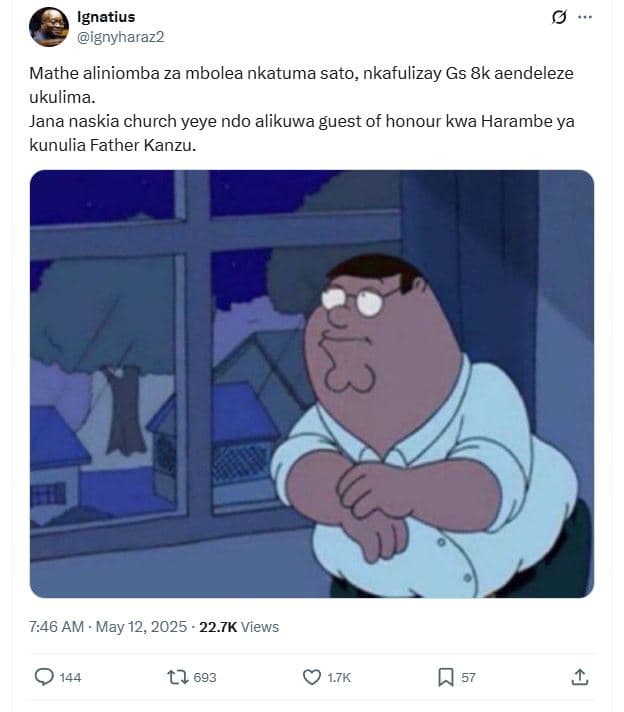Click the 22.7K Views count

pyautogui.click(x=239, y=627)
